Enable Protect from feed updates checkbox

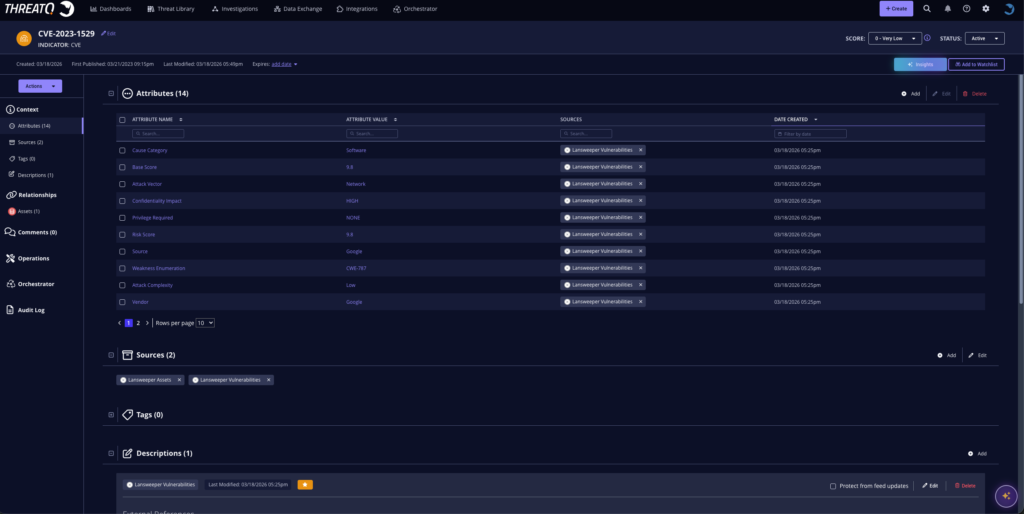pyautogui.click(x=833, y=486)
